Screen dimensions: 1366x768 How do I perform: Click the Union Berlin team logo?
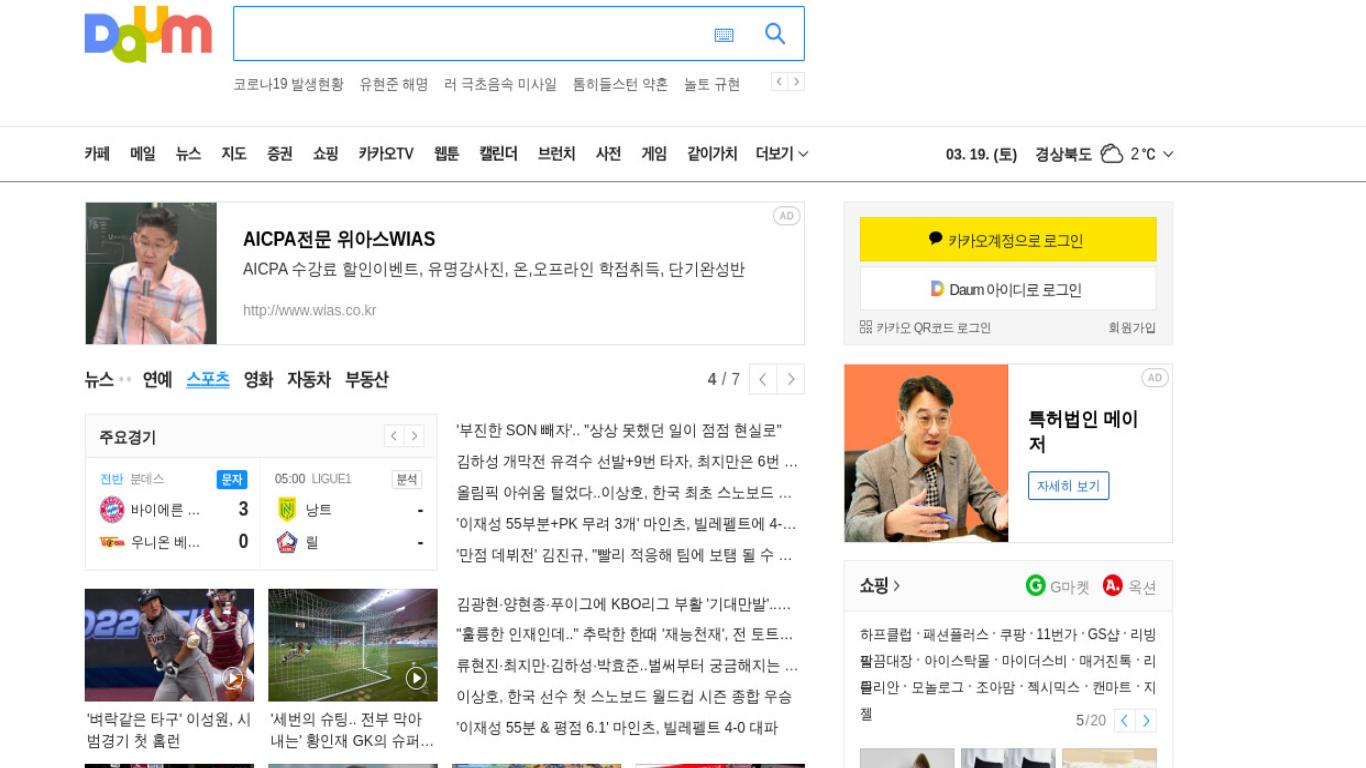coord(112,542)
